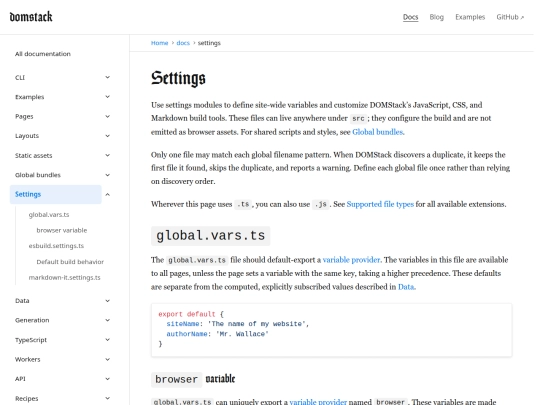Expand the Workers section chevron

107,359
